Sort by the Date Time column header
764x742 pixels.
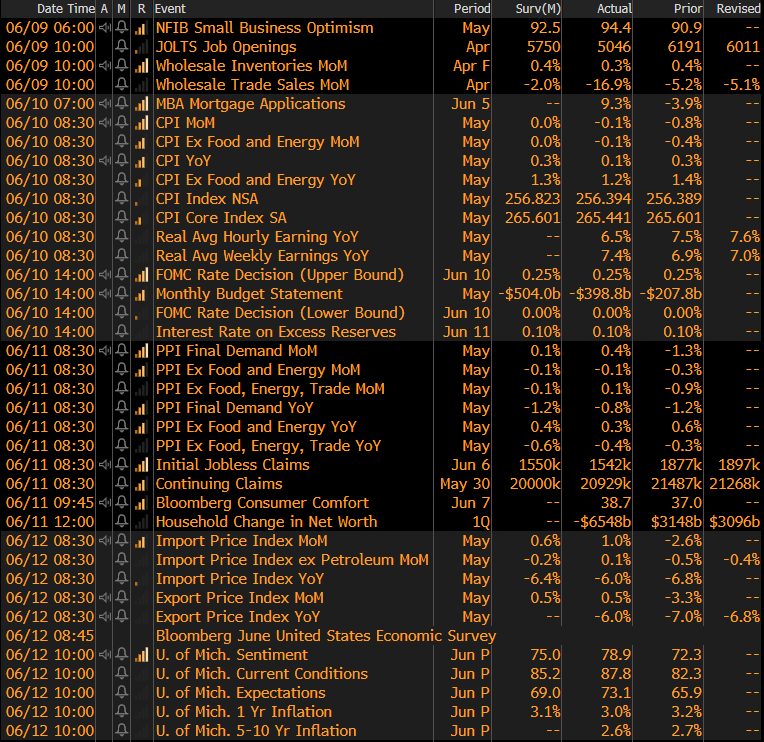pos(50,9)
